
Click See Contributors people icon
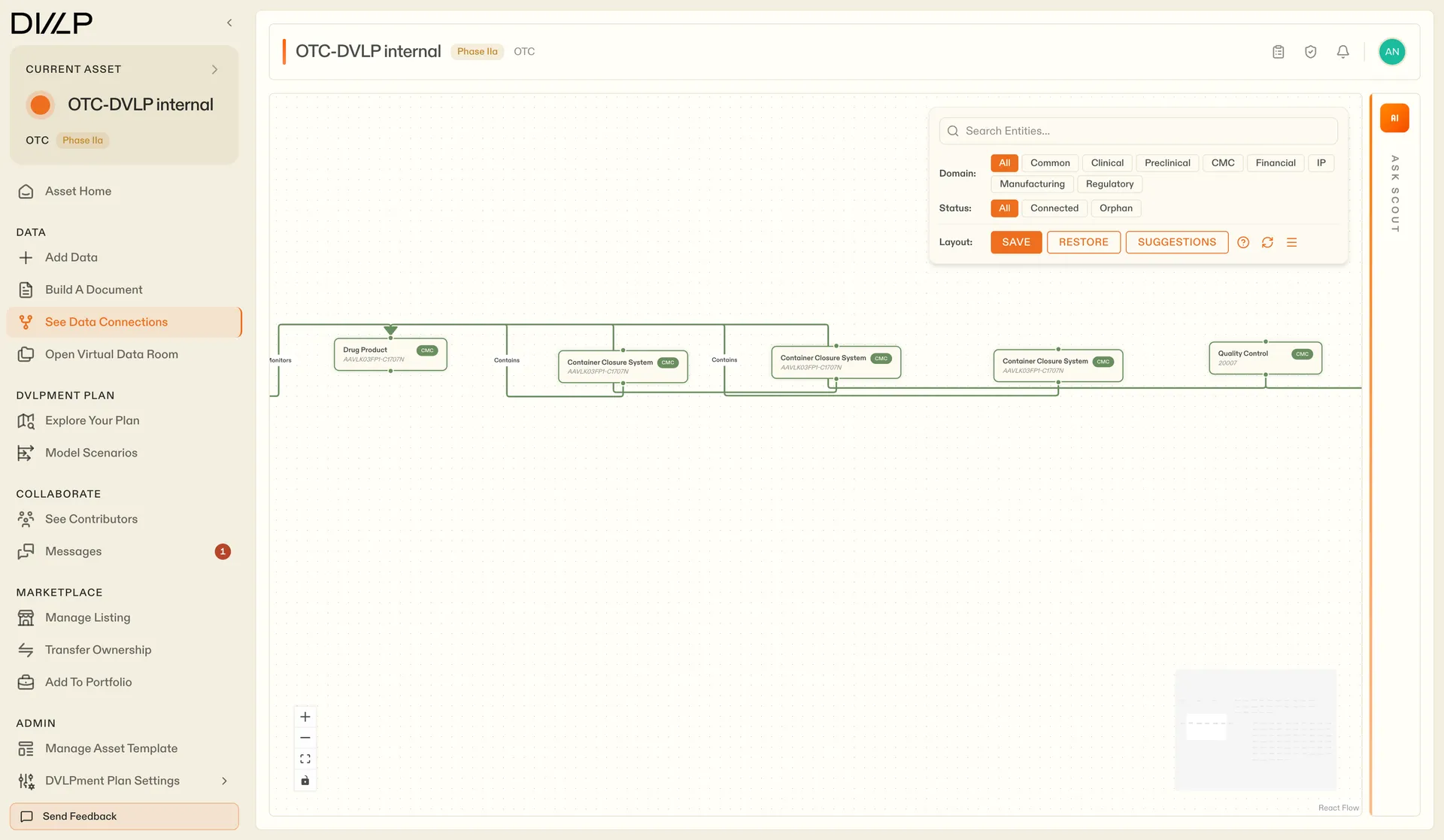click(26, 519)
